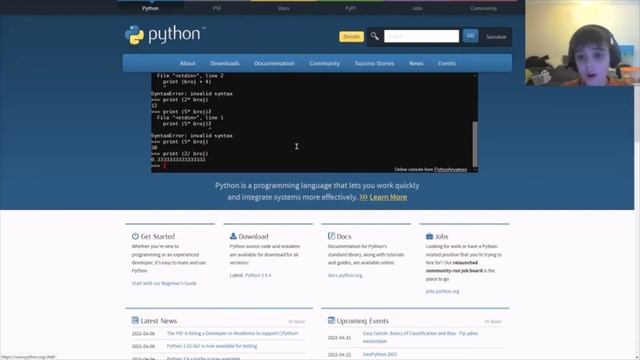This screenshot has width=640, height=360.
Task: Click the Get Started power icon
Action: [135, 236]
